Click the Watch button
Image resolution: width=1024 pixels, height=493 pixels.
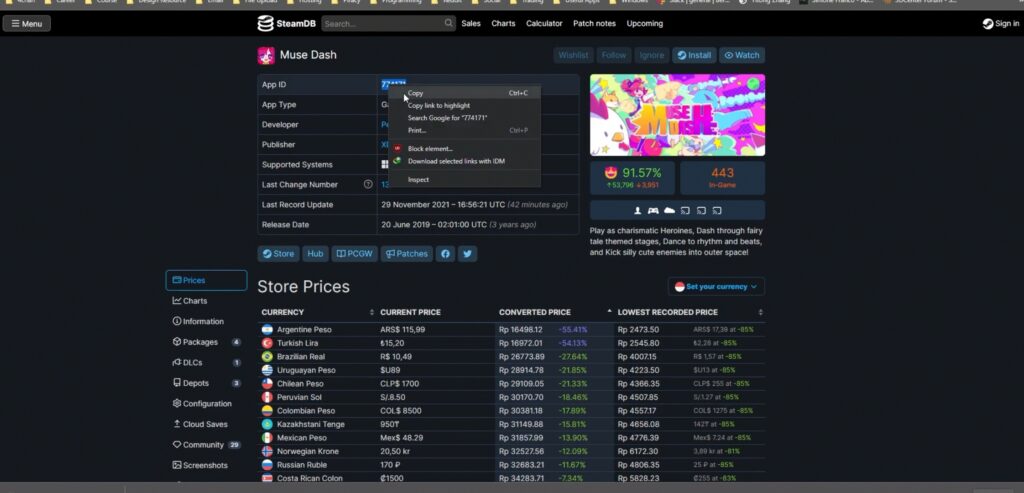coord(742,56)
